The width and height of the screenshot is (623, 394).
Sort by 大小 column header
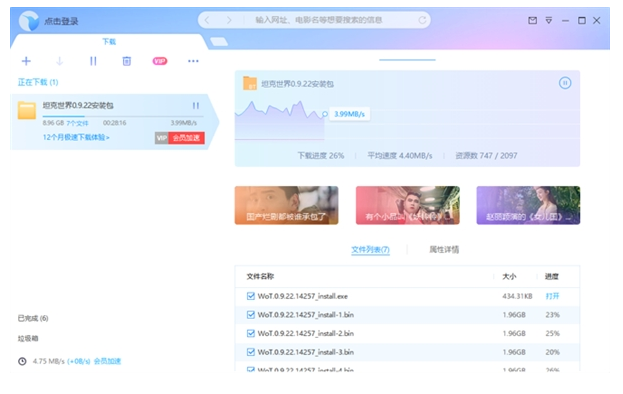pyautogui.click(x=509, y=276)
